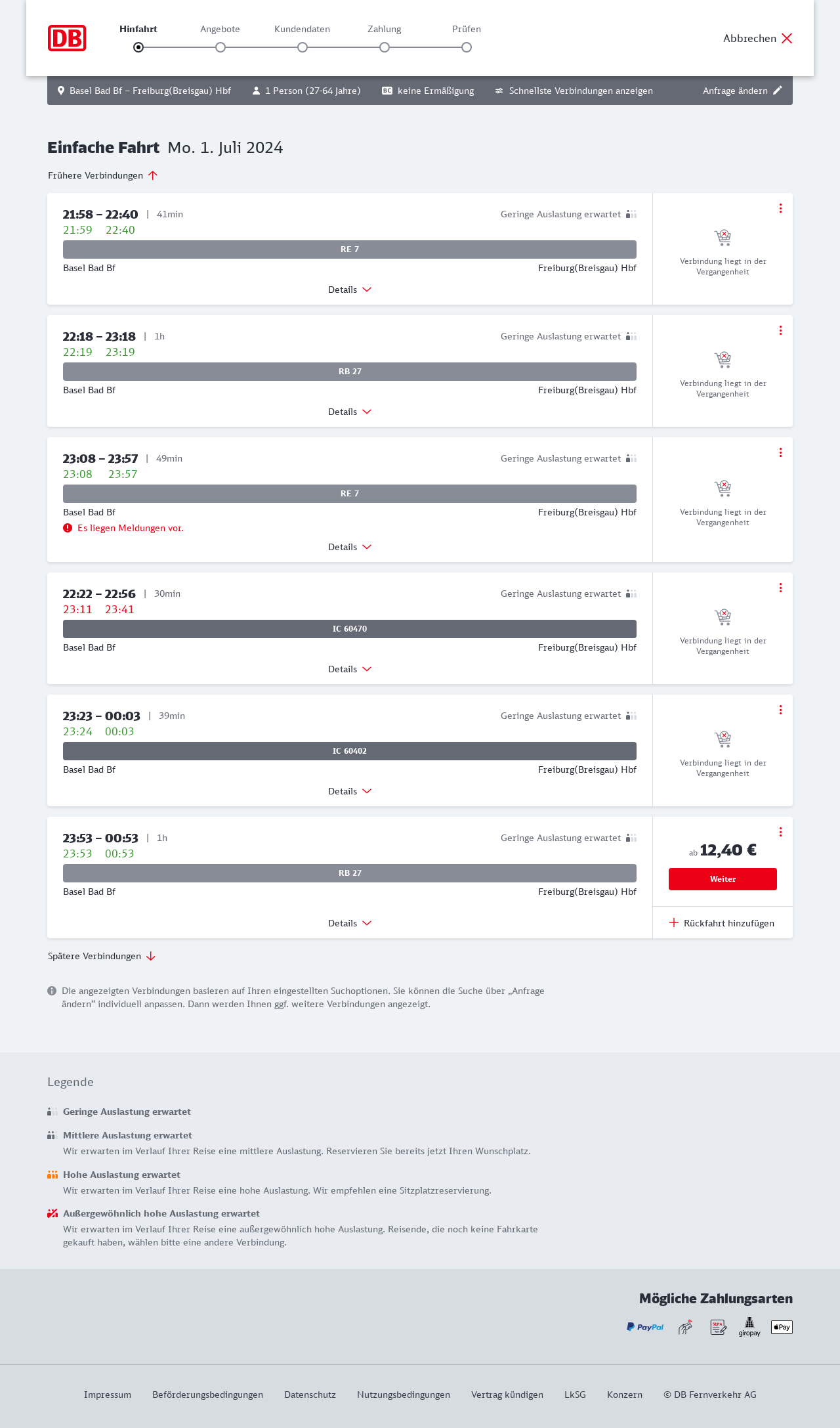The image size is (840, 1428).
Task: Open the Datenschutz footer link
Action: point(310,1395)
